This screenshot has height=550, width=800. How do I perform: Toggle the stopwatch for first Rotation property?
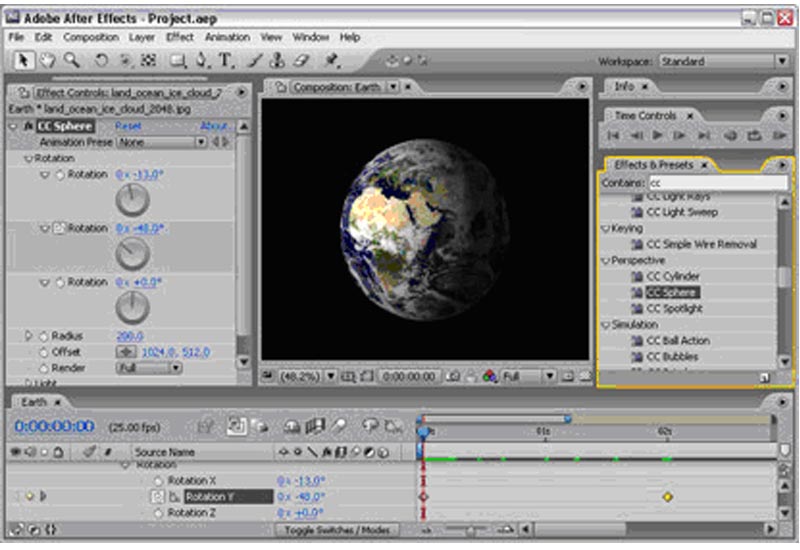tap(60, 174)
